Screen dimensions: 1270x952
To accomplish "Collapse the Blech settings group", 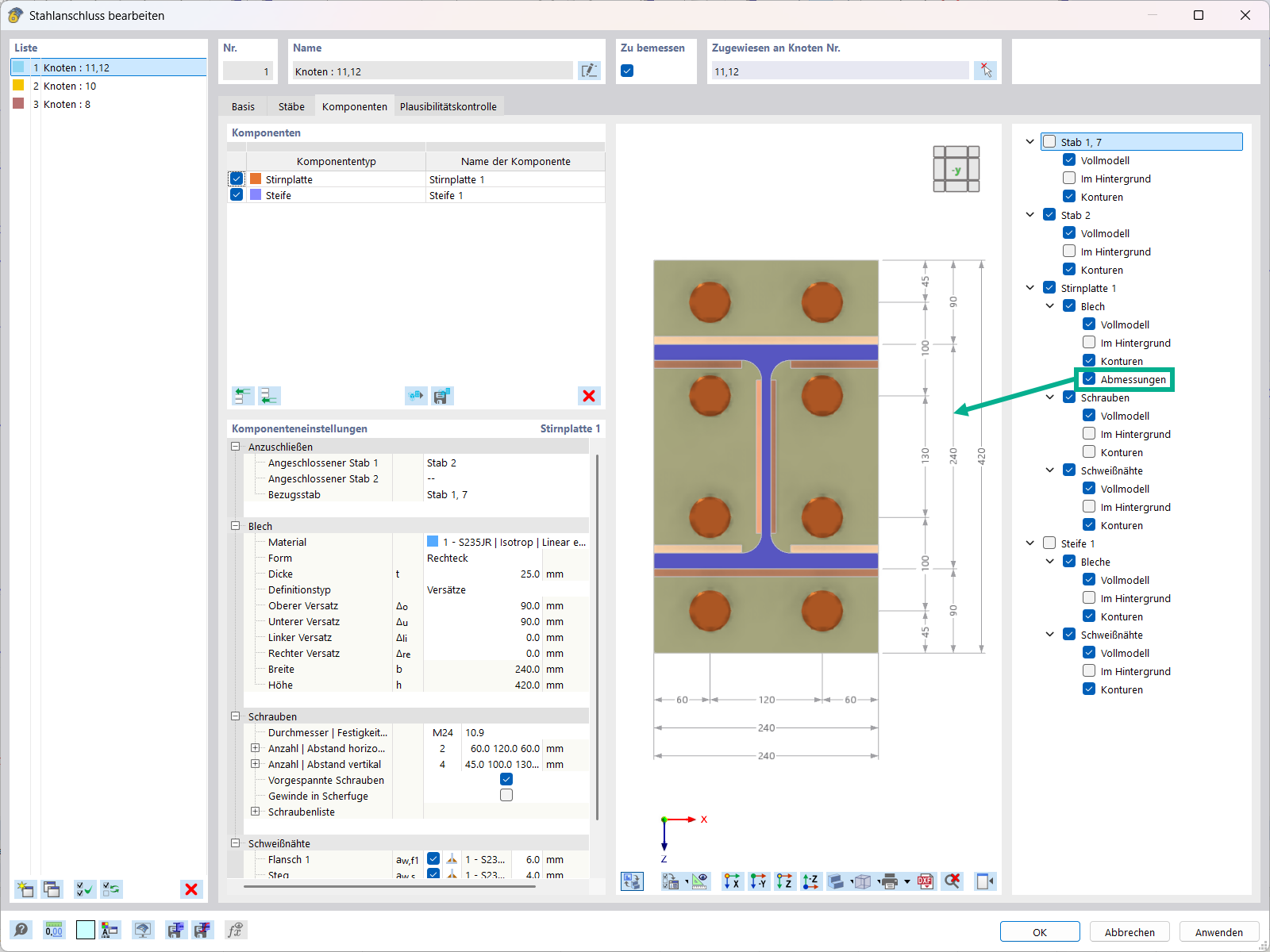I will pyautogui.click(x=236, y=526).
